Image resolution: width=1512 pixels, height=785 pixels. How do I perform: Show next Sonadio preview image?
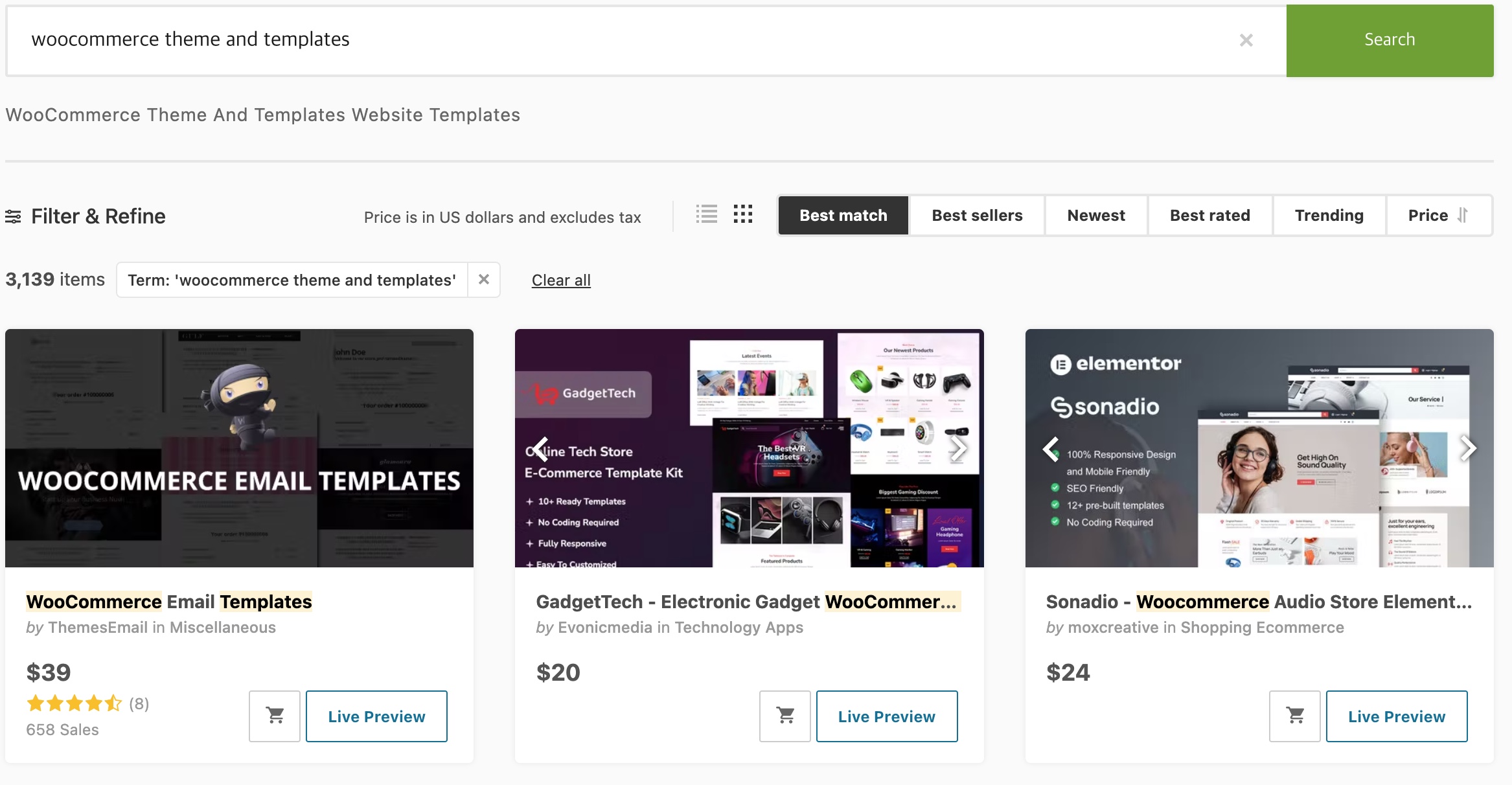pos(1469,448)
